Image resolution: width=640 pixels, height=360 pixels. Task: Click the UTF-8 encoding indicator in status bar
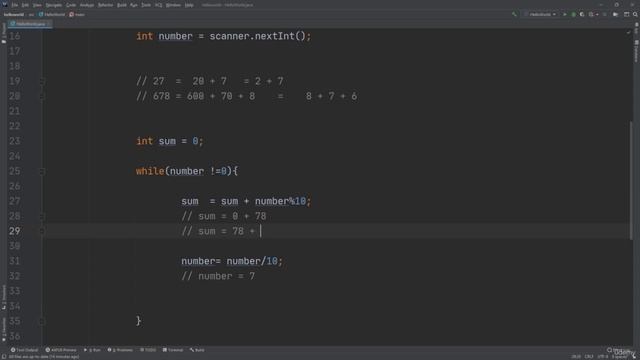click(603, 357)
